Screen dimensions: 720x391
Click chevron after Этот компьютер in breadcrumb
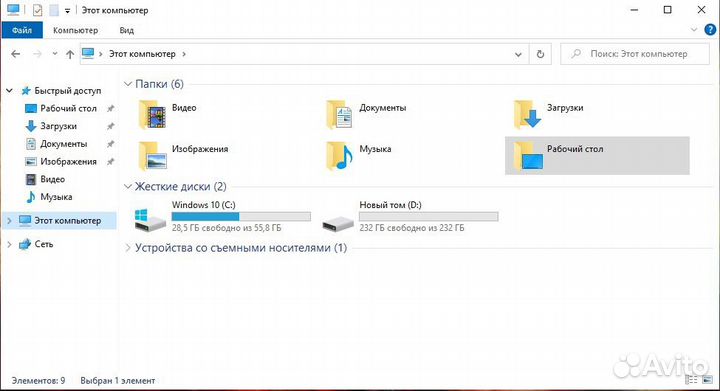(184, 54)
